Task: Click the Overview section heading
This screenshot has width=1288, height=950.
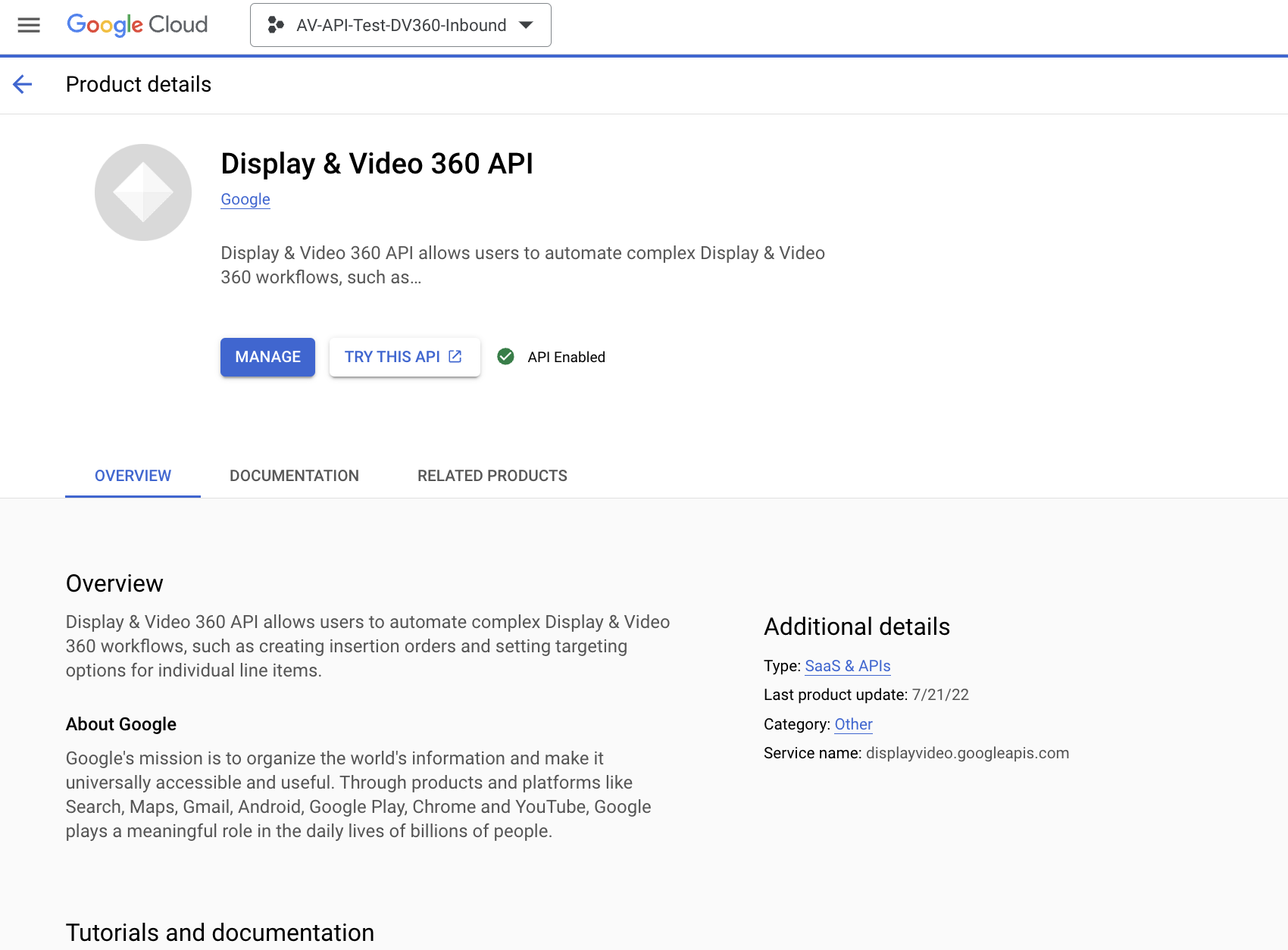Action: (x=114, y=583)
